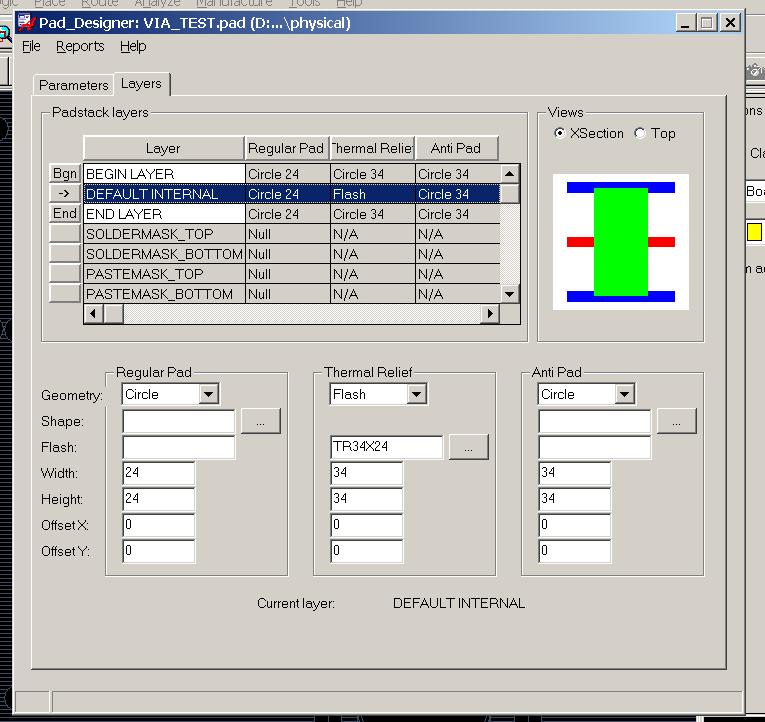The image size is (765, 722).
Task: Open the Anti Pad geometry dropdown
Action: (x=624, y=395)
